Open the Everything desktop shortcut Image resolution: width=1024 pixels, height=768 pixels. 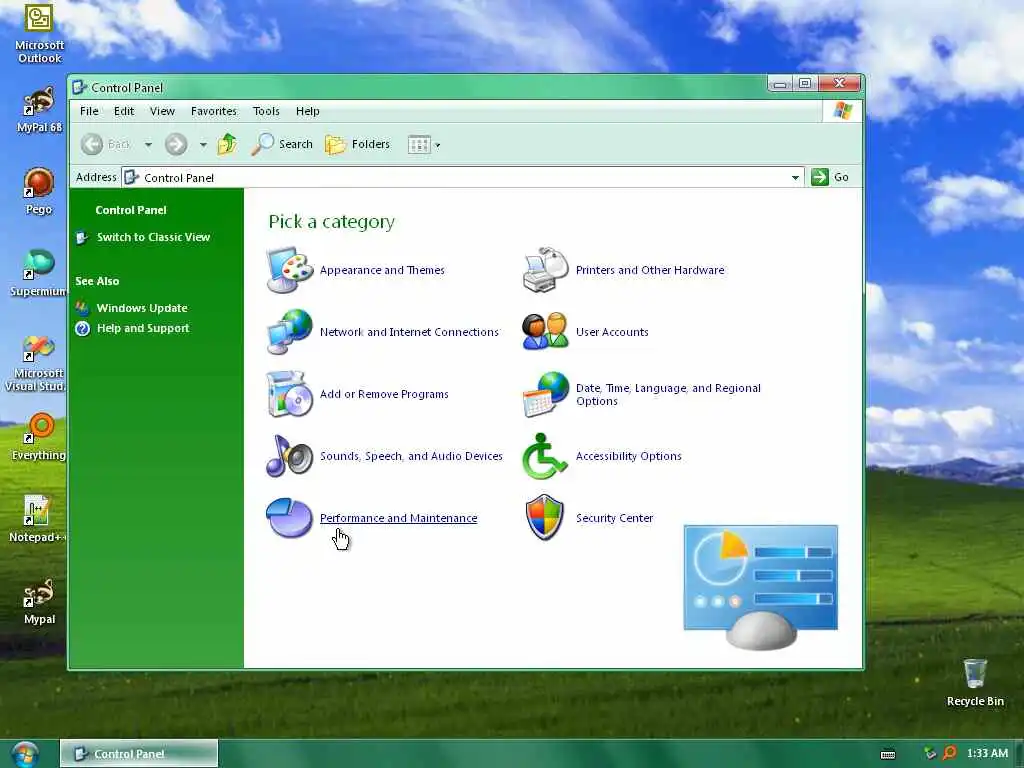[x=39, y=437]
